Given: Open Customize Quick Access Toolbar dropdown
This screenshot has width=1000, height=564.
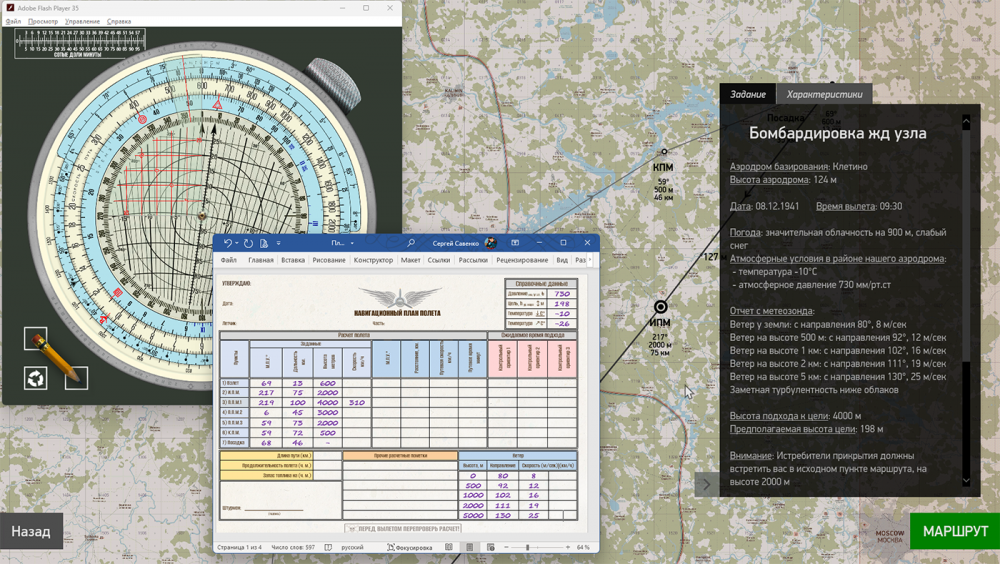Looking at the screenshot, I should point(278,243).
